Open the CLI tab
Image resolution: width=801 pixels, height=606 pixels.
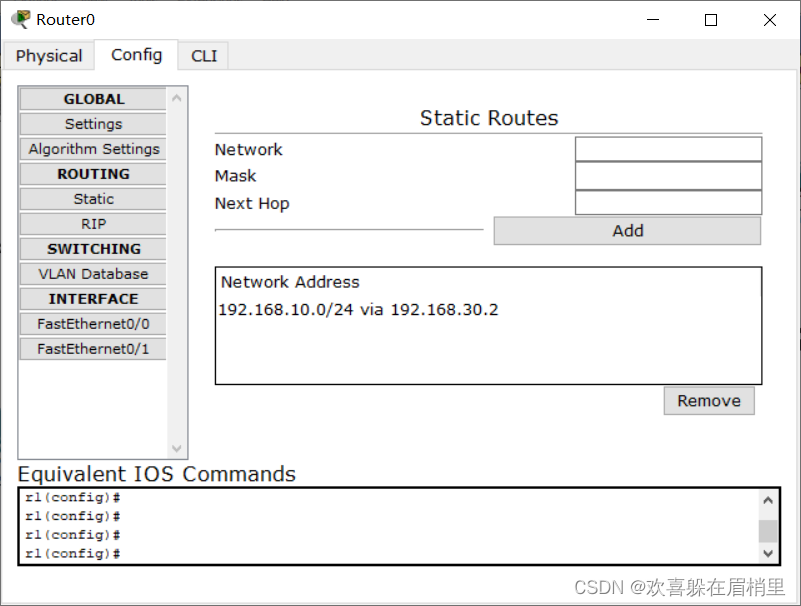coord(204,56)
